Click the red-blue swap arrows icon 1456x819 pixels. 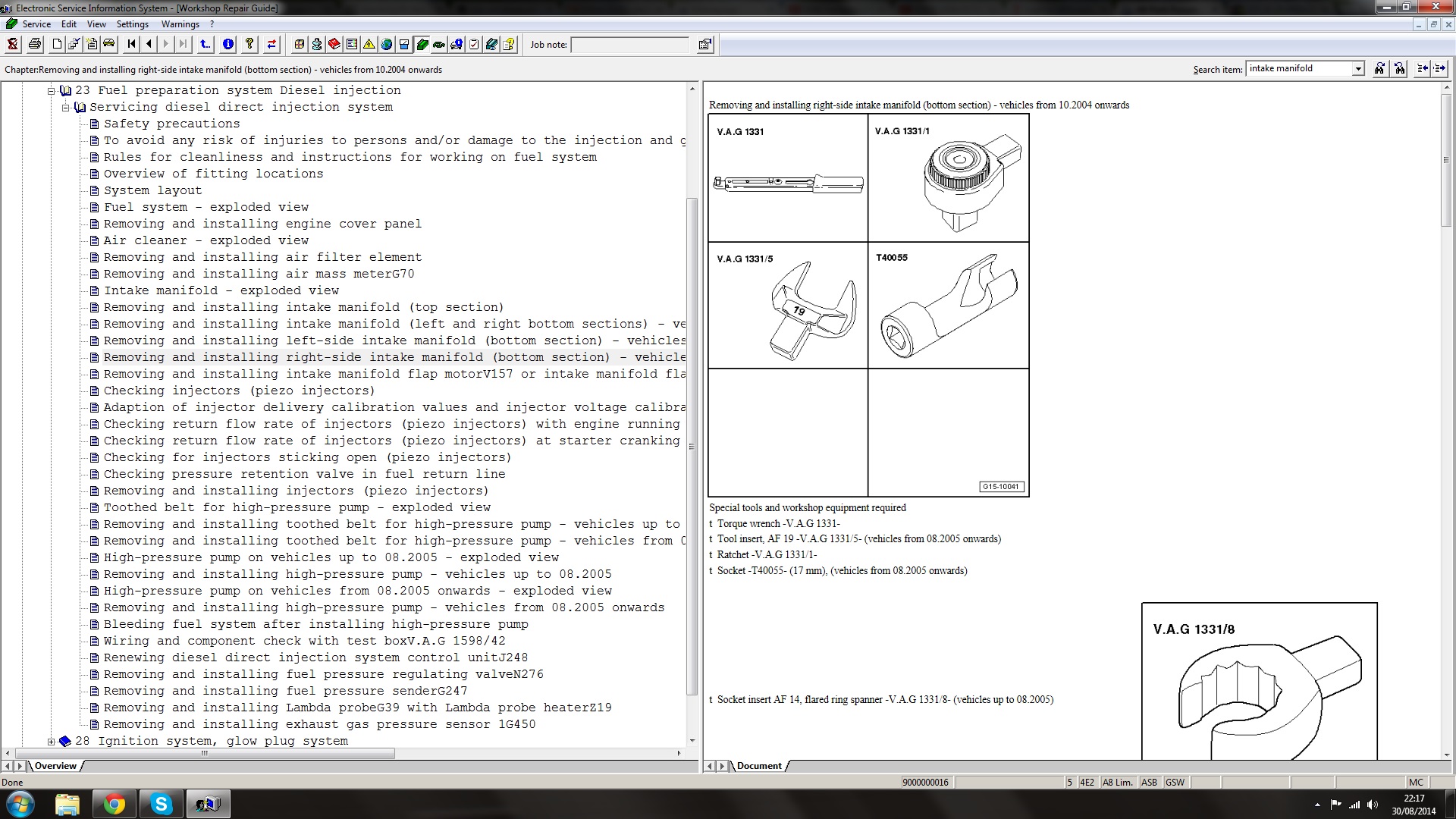(271, 44)
